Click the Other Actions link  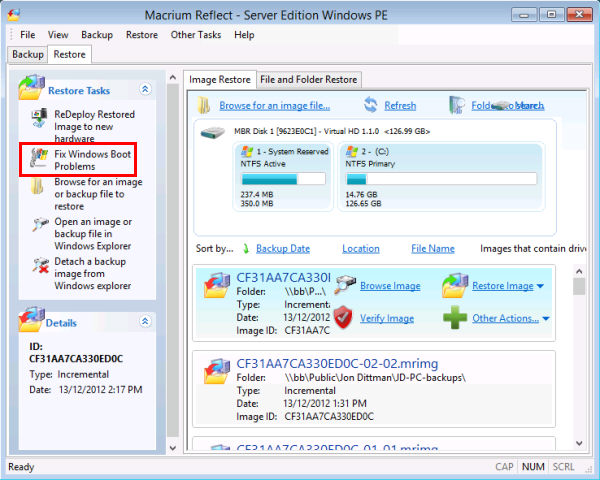(x=505, y=318)
